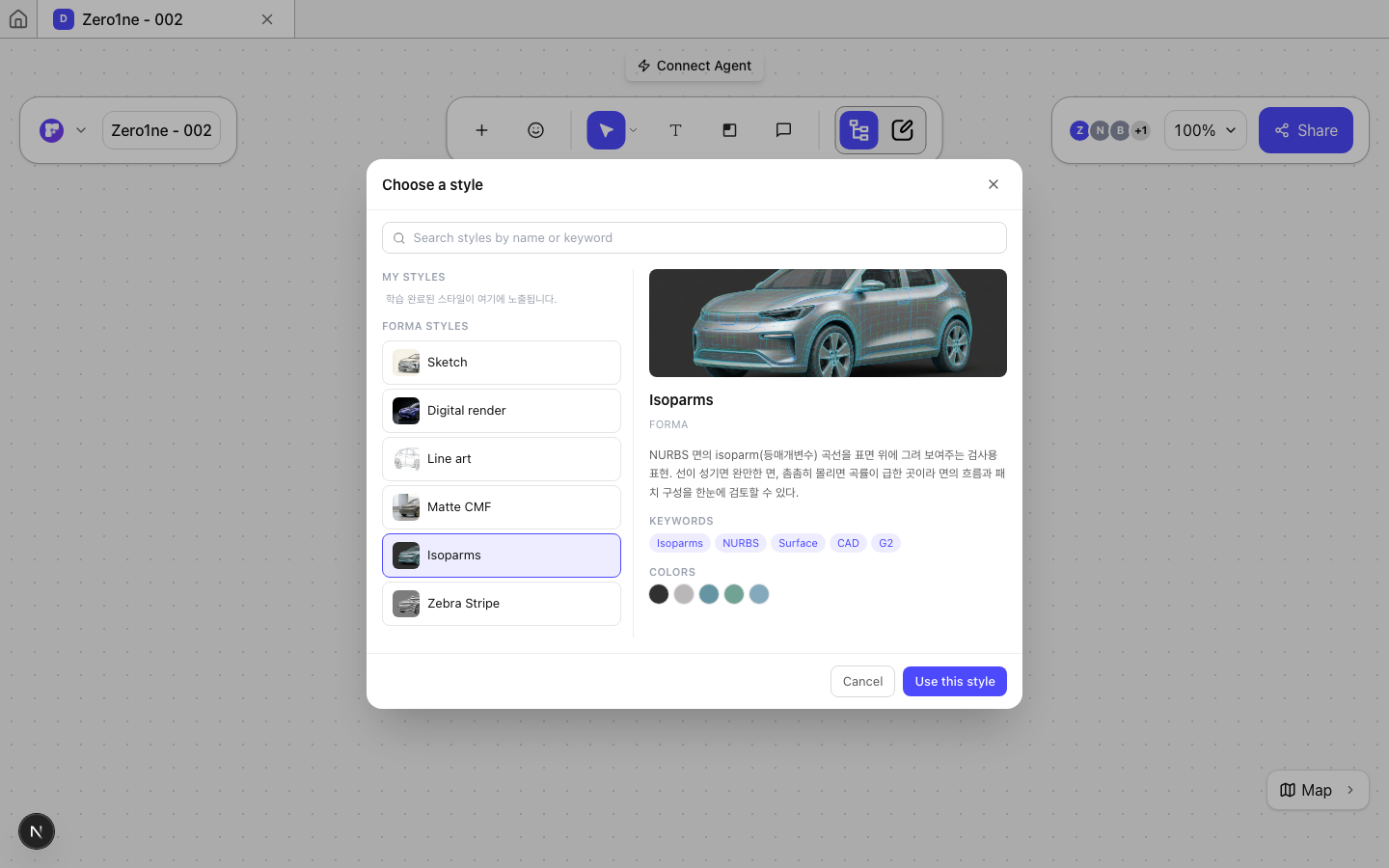The width and height of the screenshot is (1389, 868).
Task: Click the CAD keyword tag
Action: [848, 543]
